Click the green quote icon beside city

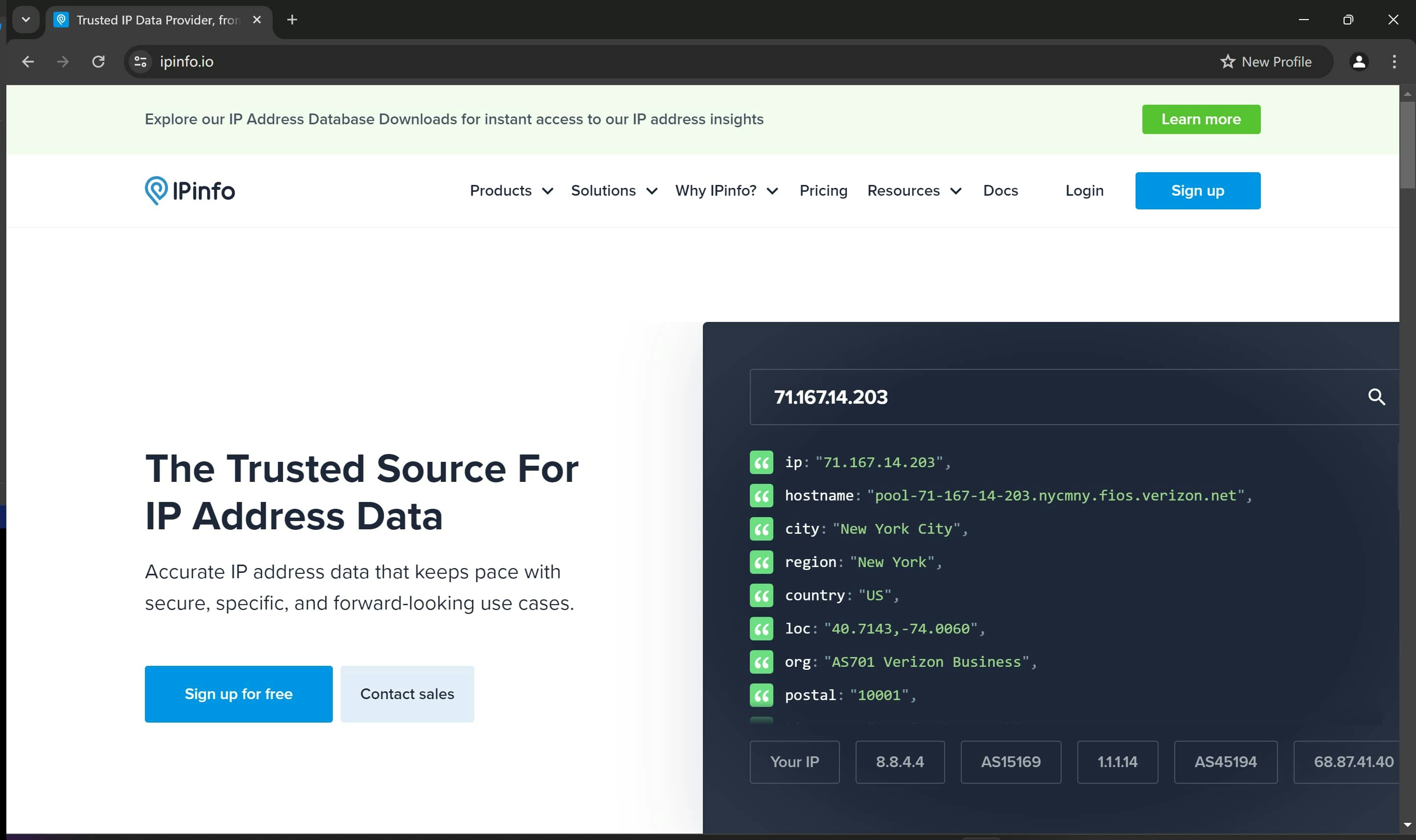(x=761, y=529)
